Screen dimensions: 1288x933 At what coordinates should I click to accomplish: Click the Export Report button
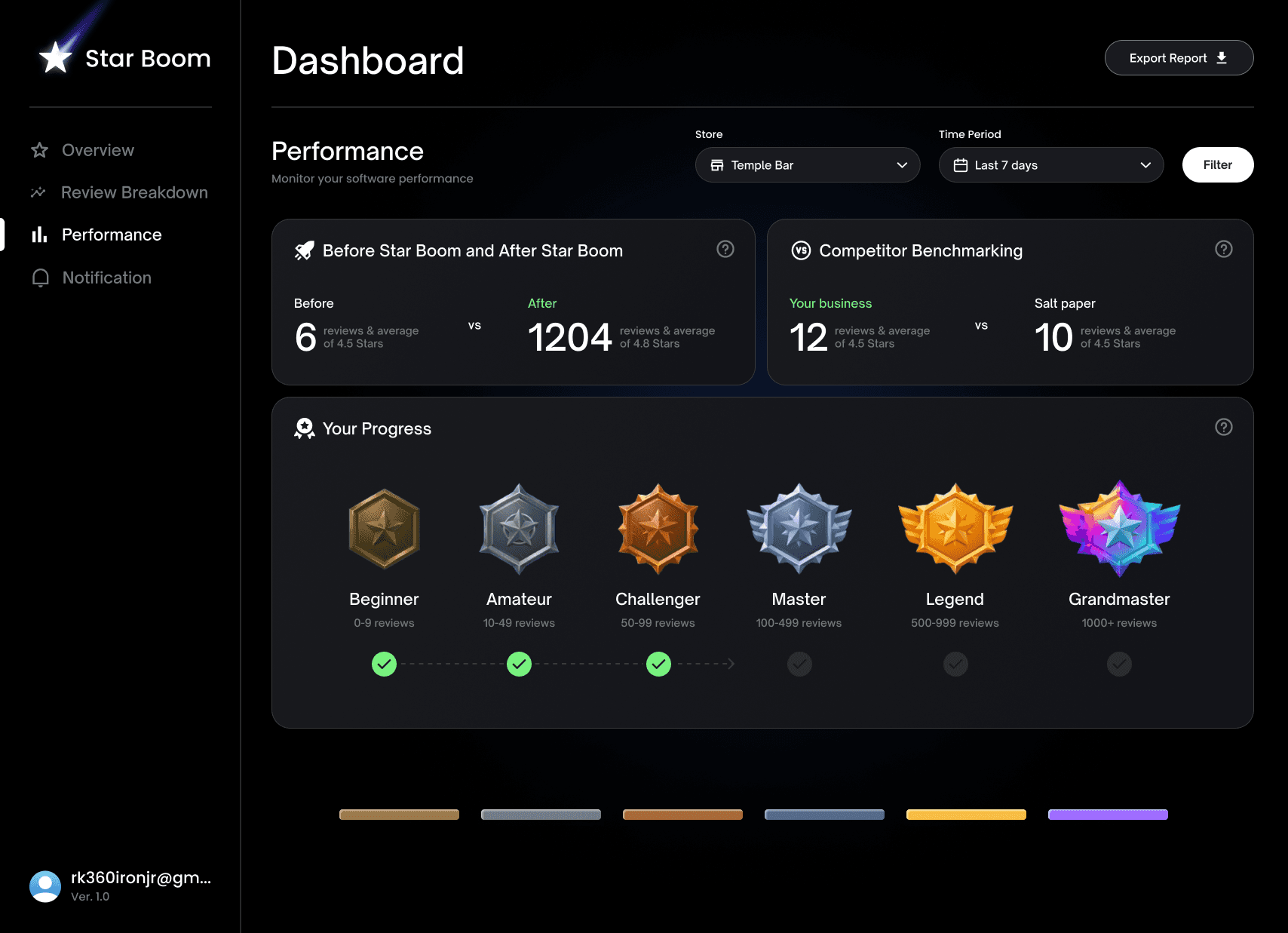[x=1179, y=58]
